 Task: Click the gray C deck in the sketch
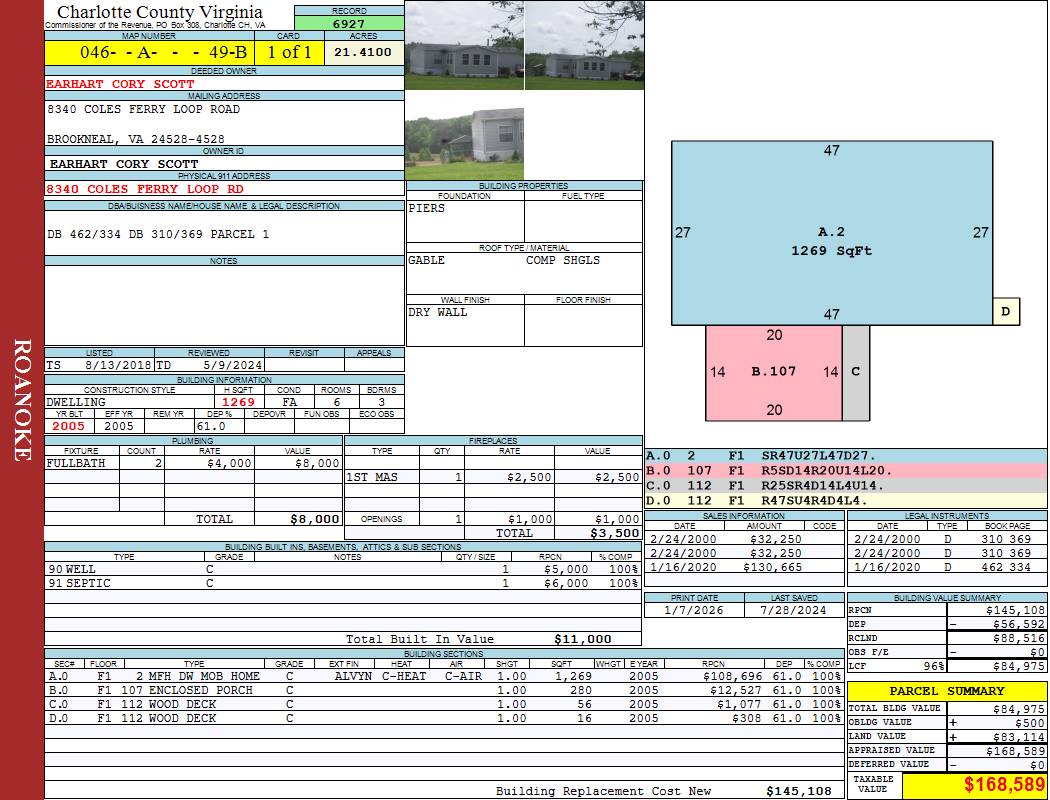click(856, 372)
